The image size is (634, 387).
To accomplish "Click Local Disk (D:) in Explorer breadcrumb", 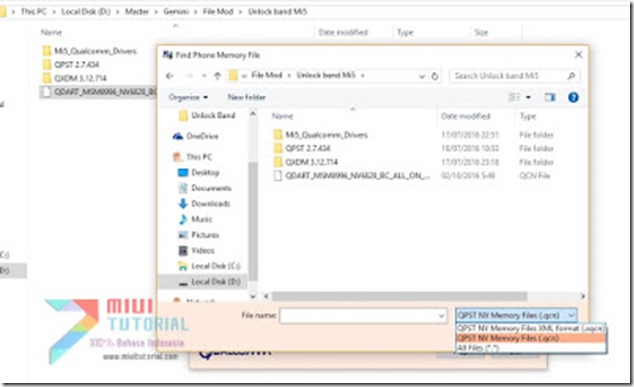I will [86, 11].
